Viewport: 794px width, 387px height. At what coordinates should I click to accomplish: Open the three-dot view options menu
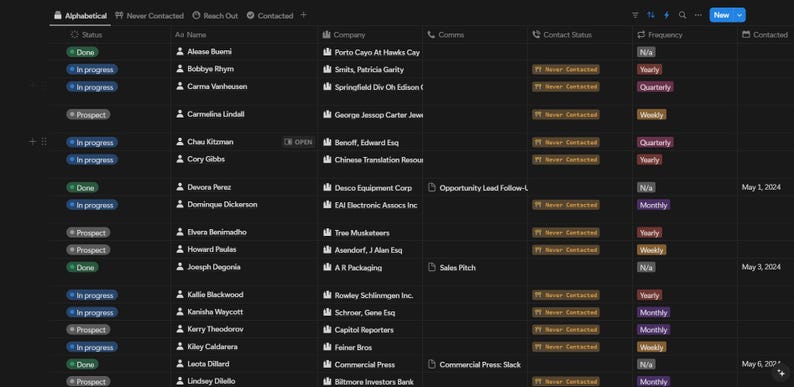click(698, 15)
